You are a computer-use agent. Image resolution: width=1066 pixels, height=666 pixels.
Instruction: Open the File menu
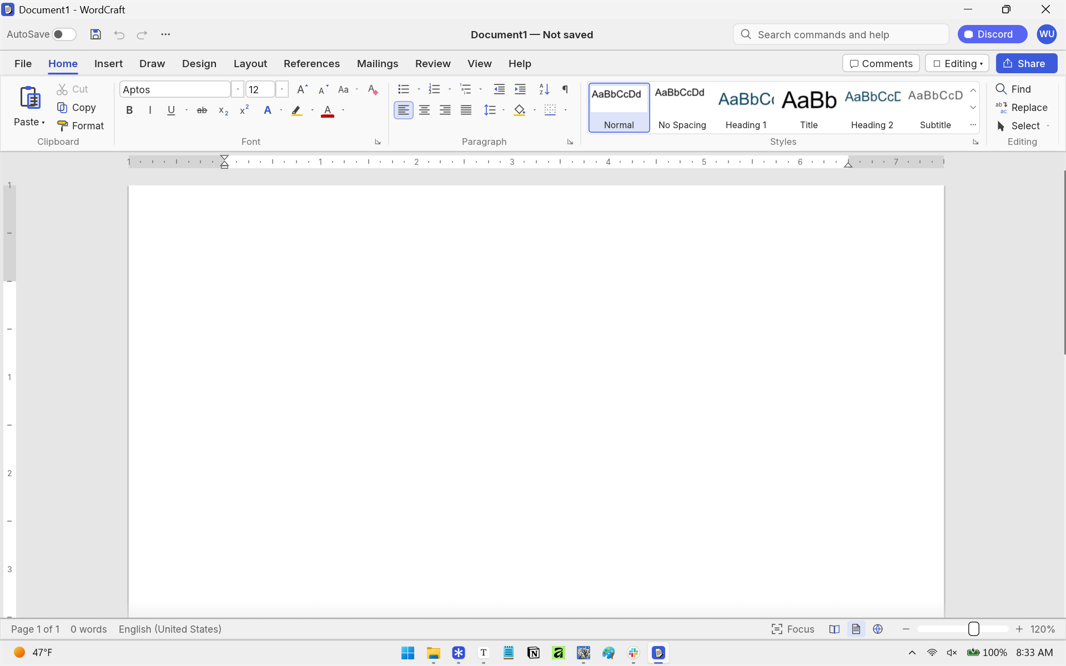click(x=23, y=63)
